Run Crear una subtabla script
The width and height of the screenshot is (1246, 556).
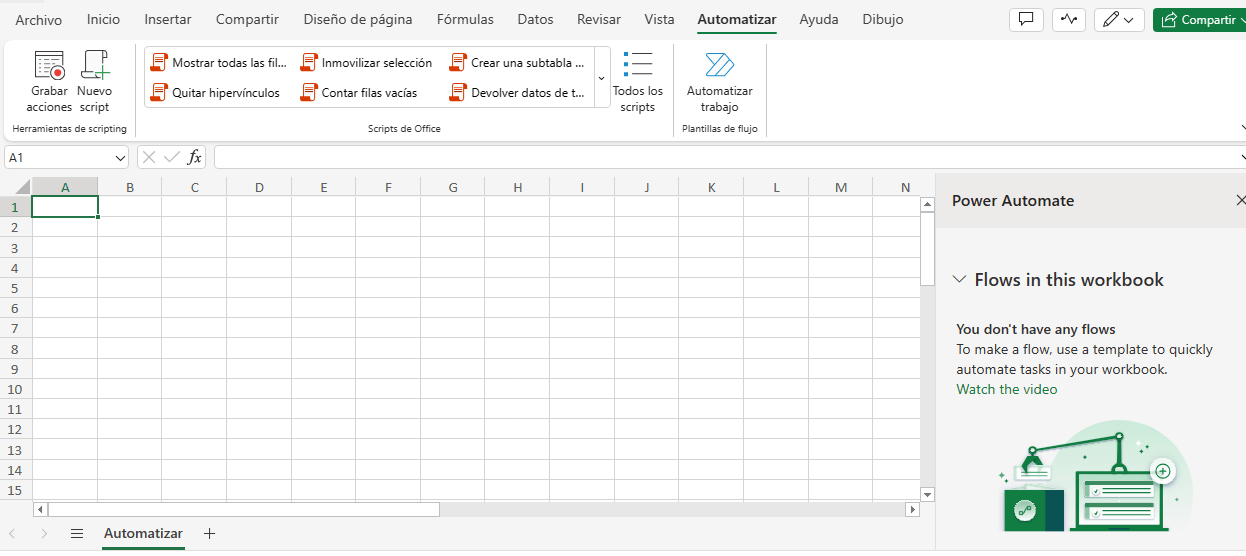(x=517, y=63)
